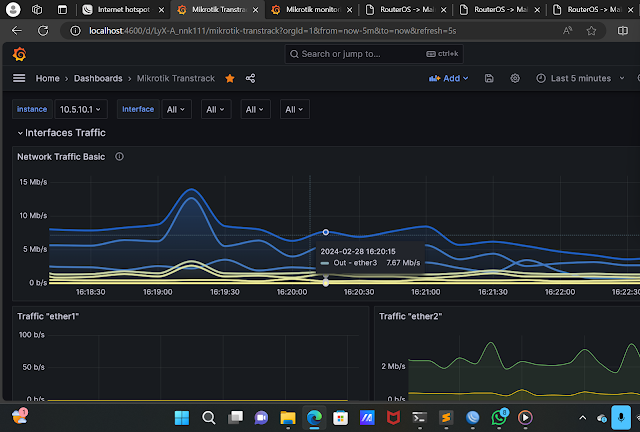Open the tab actions menu icon
Screen dimensions: 640x432
point(62,9)
